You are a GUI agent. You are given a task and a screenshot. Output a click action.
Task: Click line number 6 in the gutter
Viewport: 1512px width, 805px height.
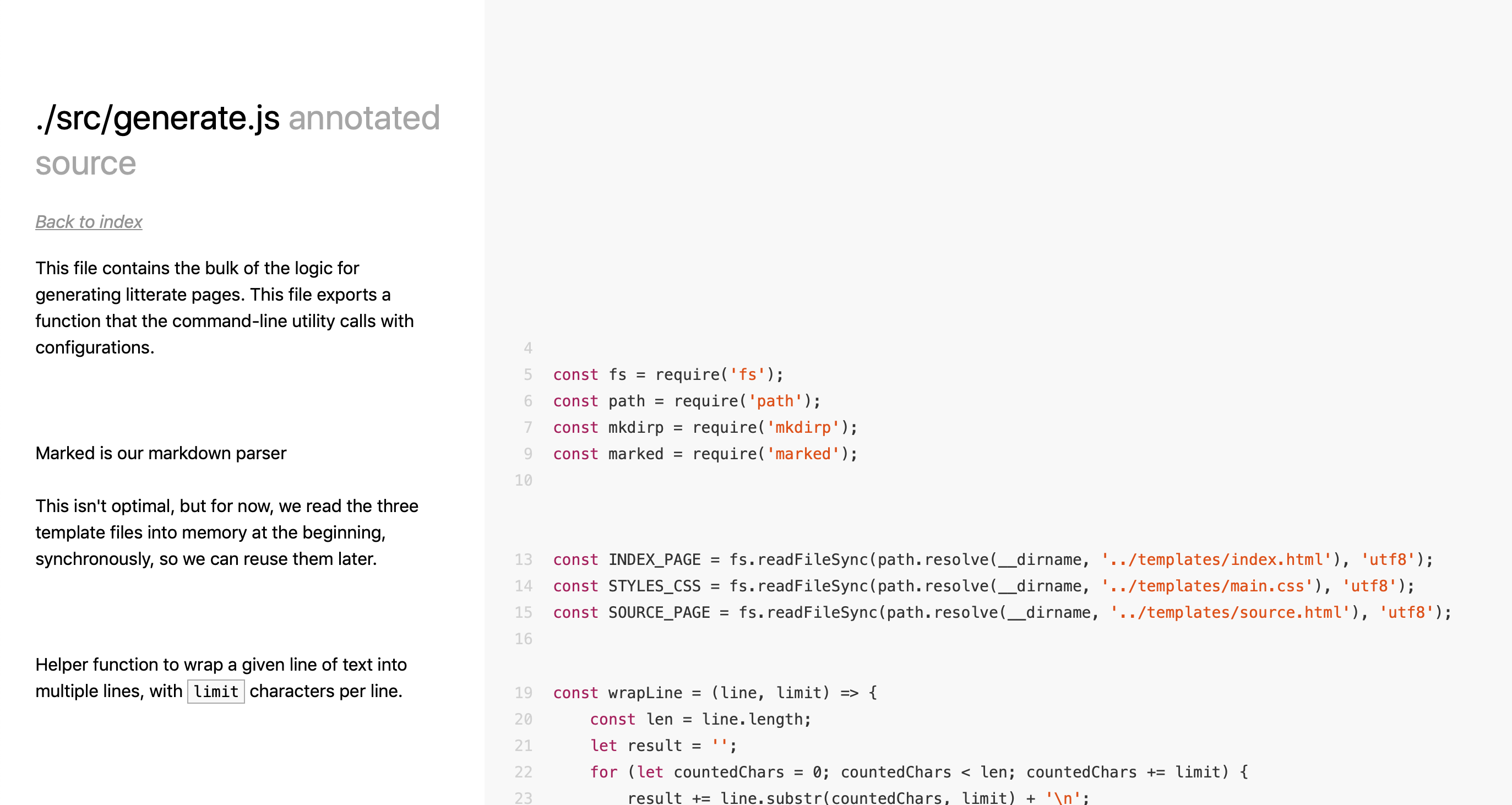527,401
